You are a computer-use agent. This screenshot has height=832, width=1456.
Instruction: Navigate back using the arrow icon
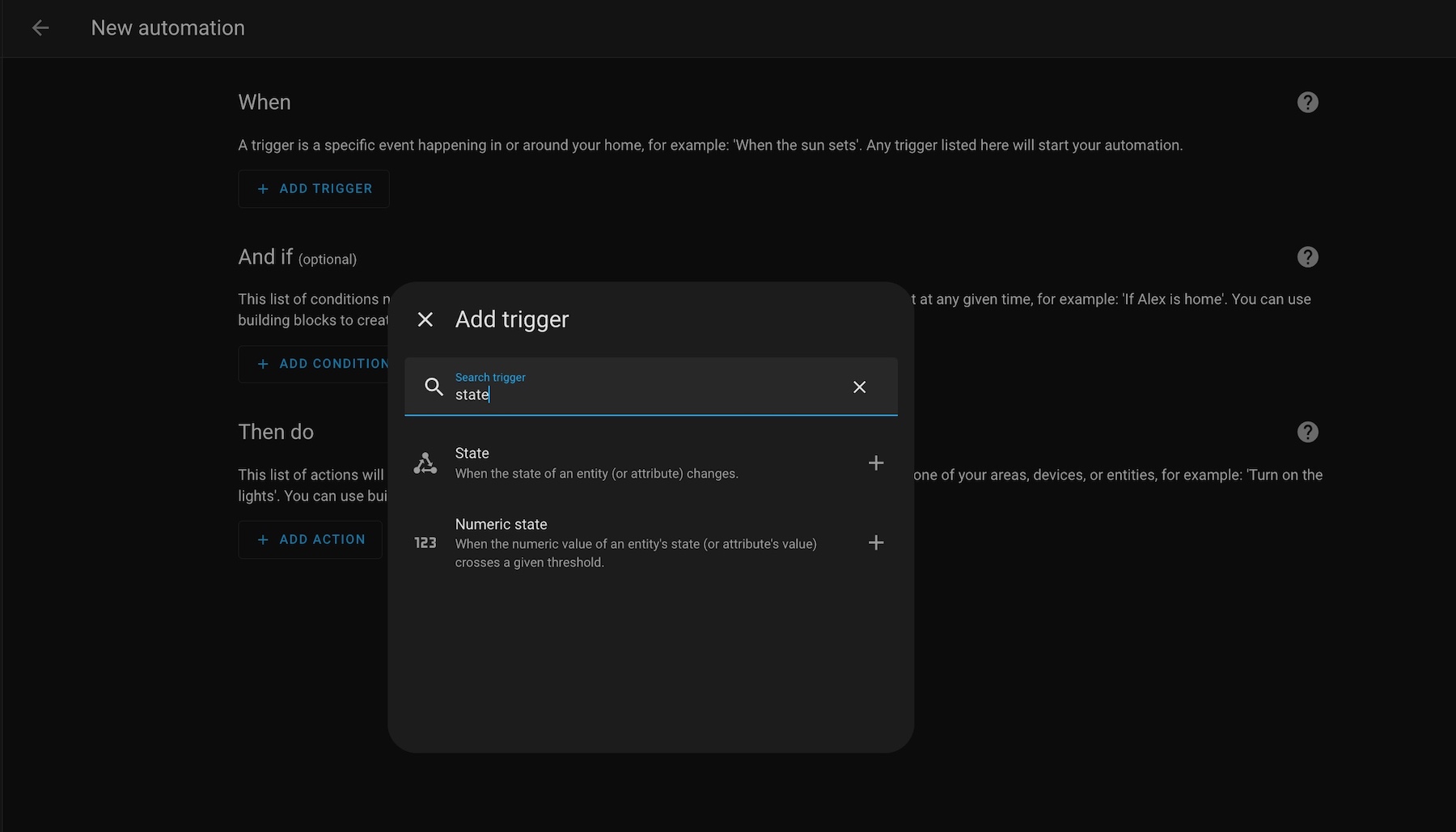point(40,27)
